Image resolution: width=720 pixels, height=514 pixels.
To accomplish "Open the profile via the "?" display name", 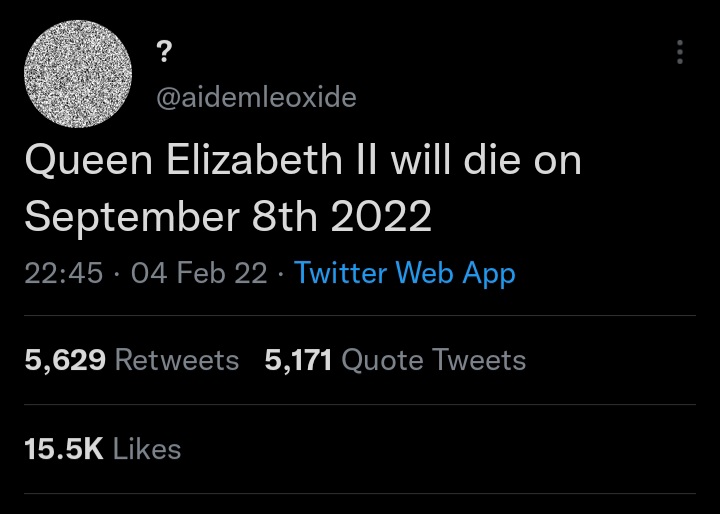I will [164, 51].
